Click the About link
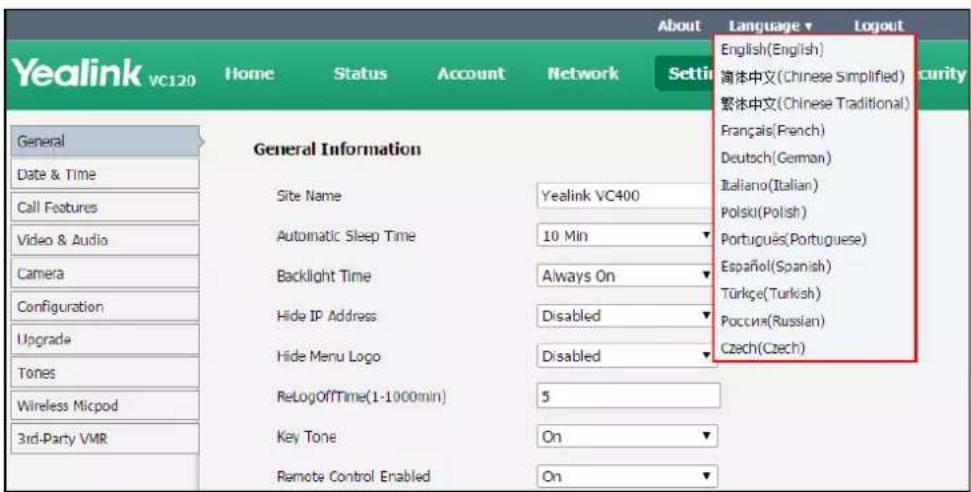 point(679,26)
